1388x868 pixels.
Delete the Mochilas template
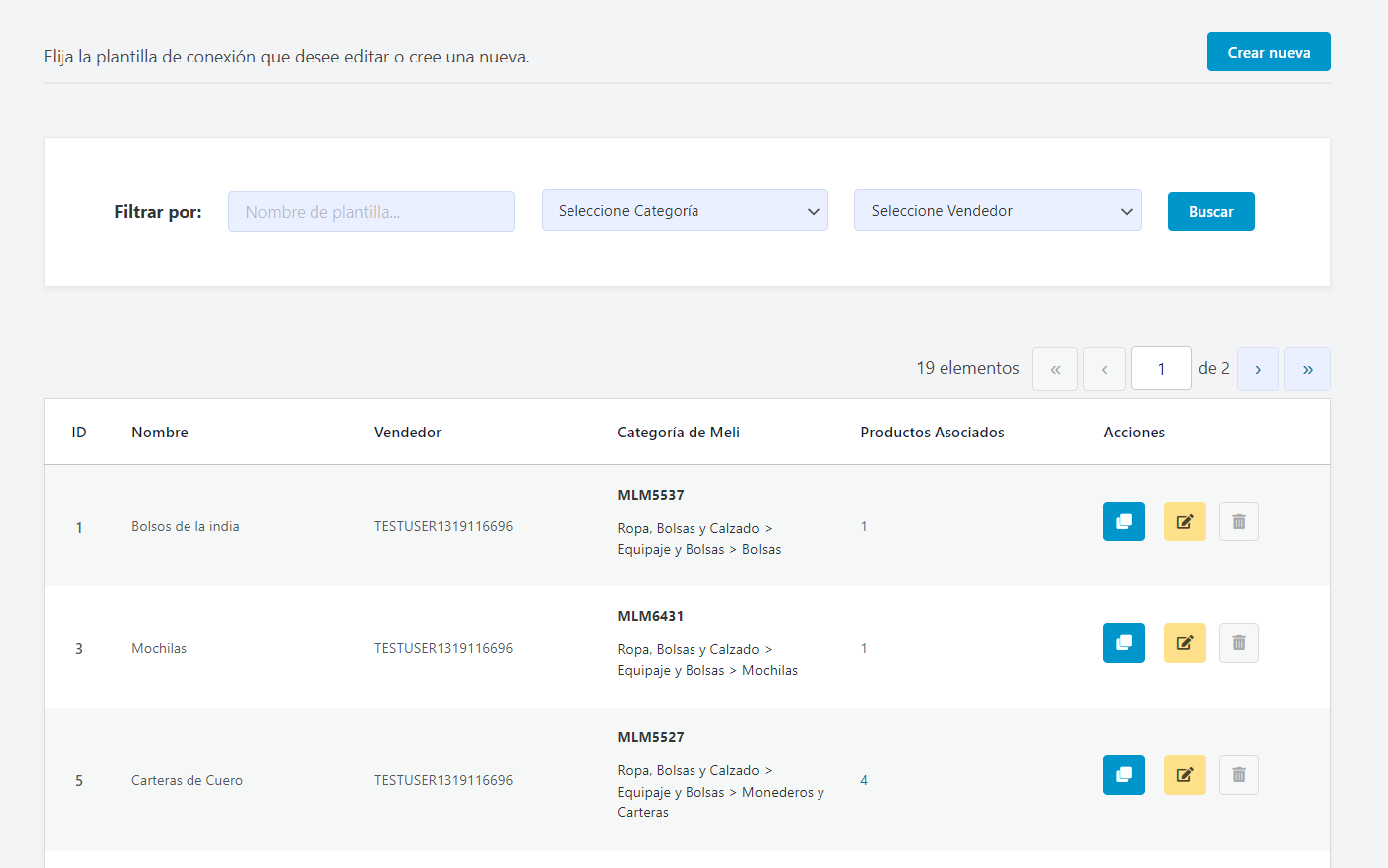[x=1238, y=643]
